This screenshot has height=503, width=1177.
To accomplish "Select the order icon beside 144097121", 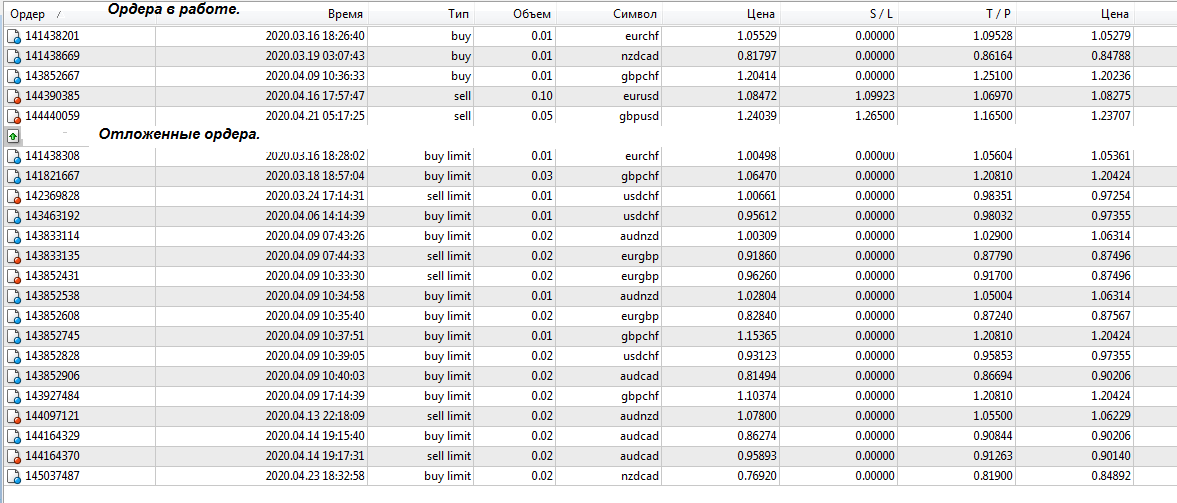I will (x=13, y=416).
